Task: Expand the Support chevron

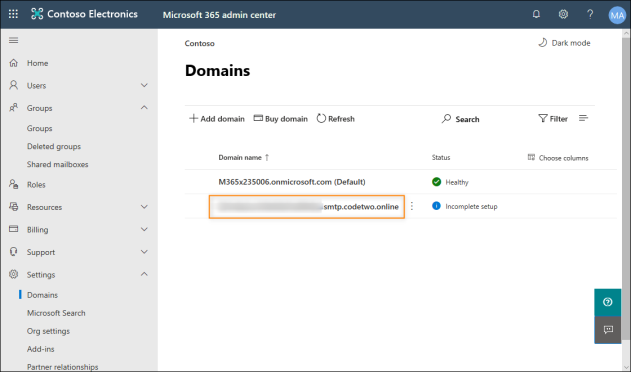Action: click(144, 252)
